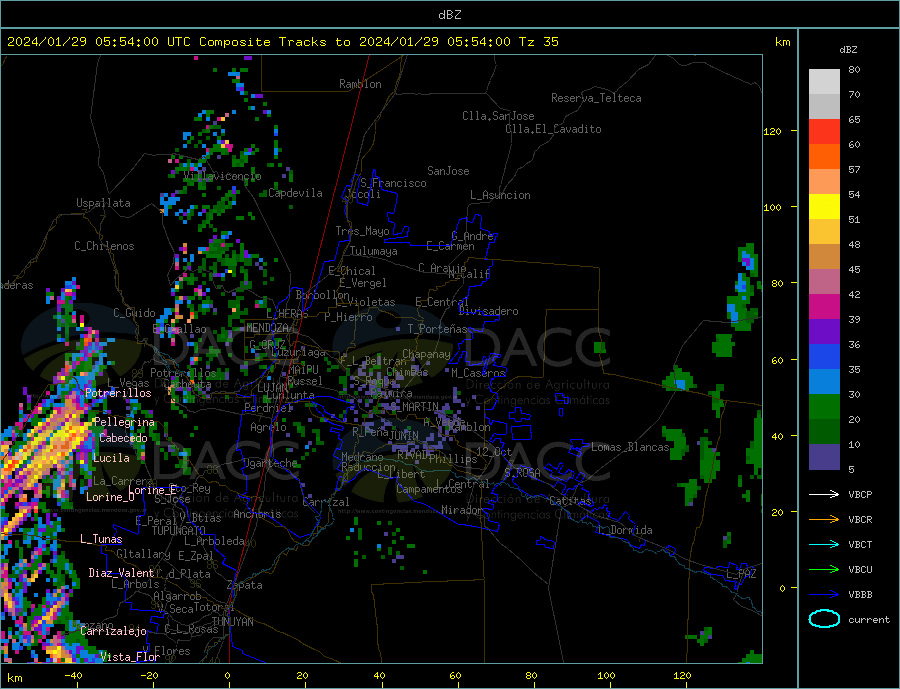Click the Divisadero label in blue
900x689 pixels.
click(x=488, y=311)
